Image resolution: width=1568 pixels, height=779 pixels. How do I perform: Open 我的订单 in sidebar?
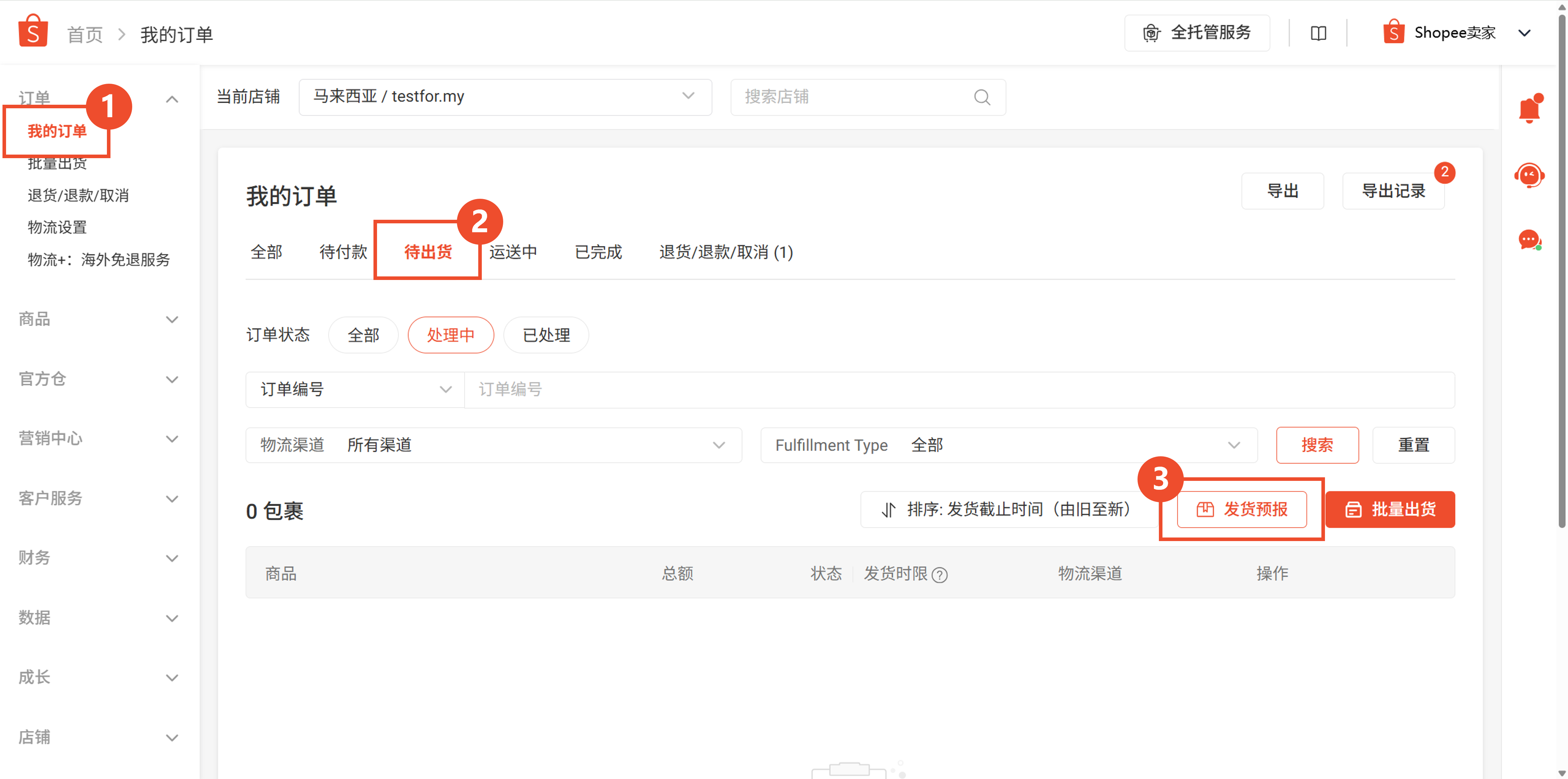click(x=57, y=131)
